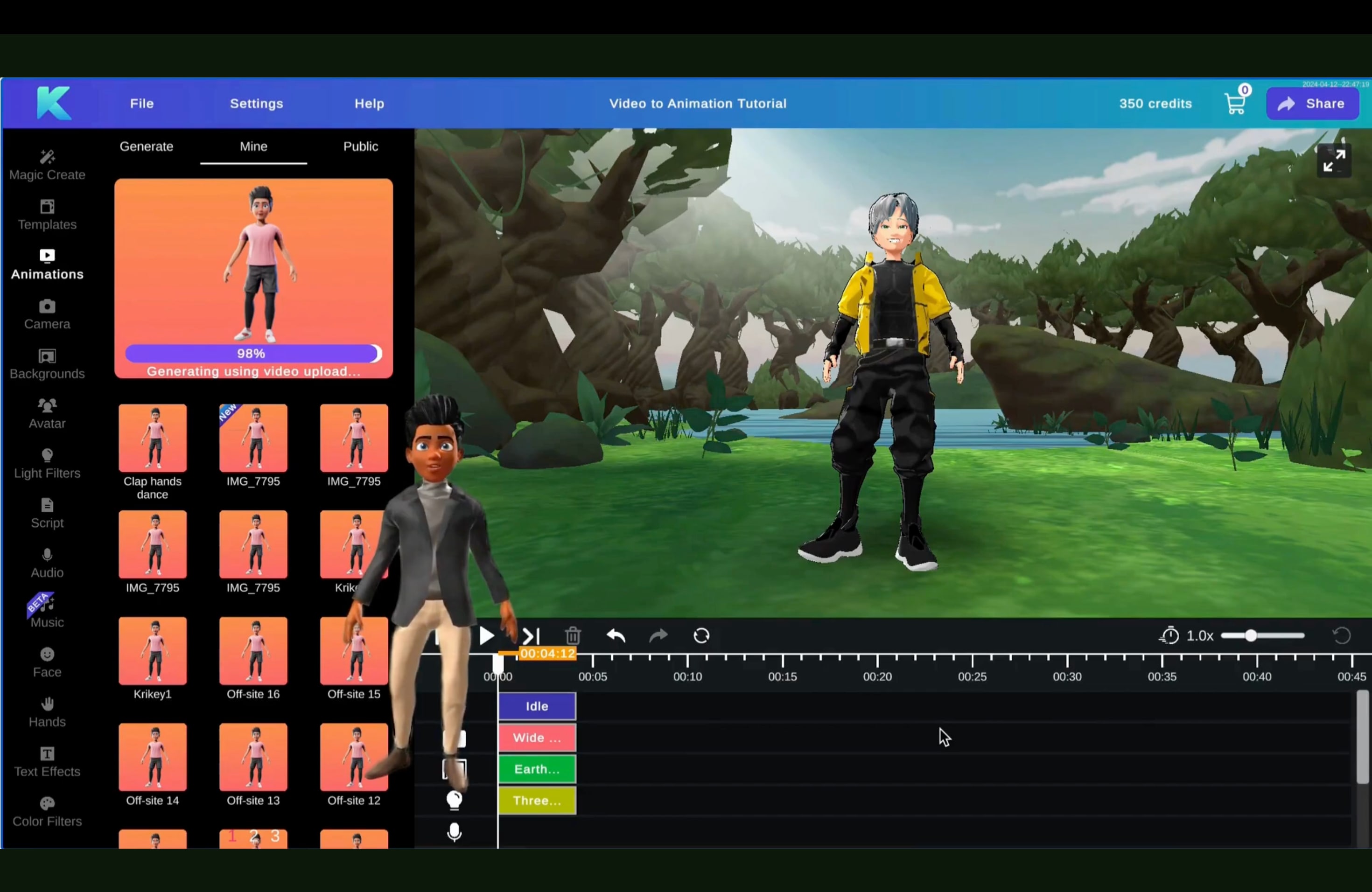Select the Idle clip on the timeline
Screen dimensions: 1372x892
(537, 706)
